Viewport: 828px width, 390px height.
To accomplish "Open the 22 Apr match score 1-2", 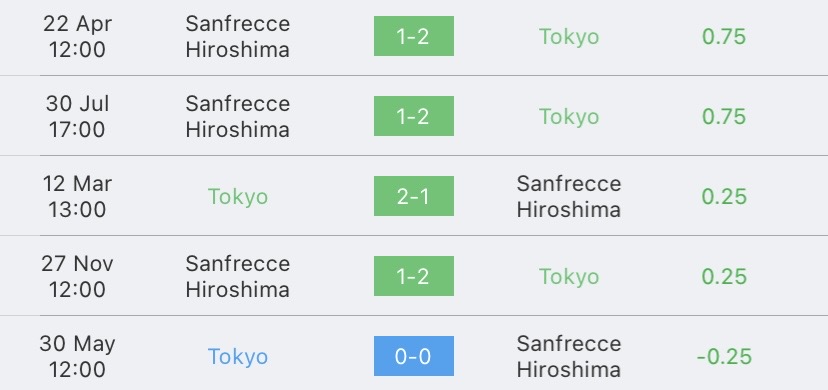I will [413, 36].
